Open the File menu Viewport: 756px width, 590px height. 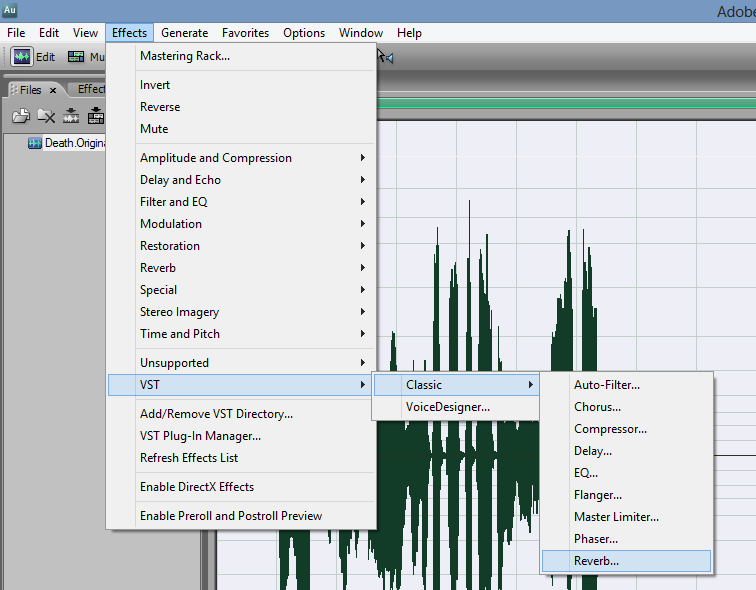coord(16,33)
